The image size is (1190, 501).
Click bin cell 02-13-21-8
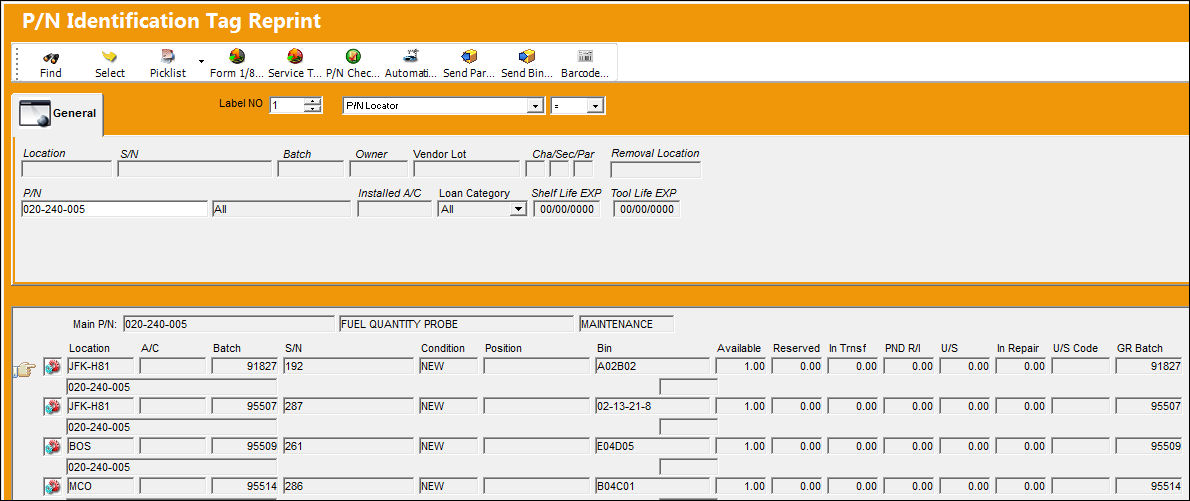653,406
